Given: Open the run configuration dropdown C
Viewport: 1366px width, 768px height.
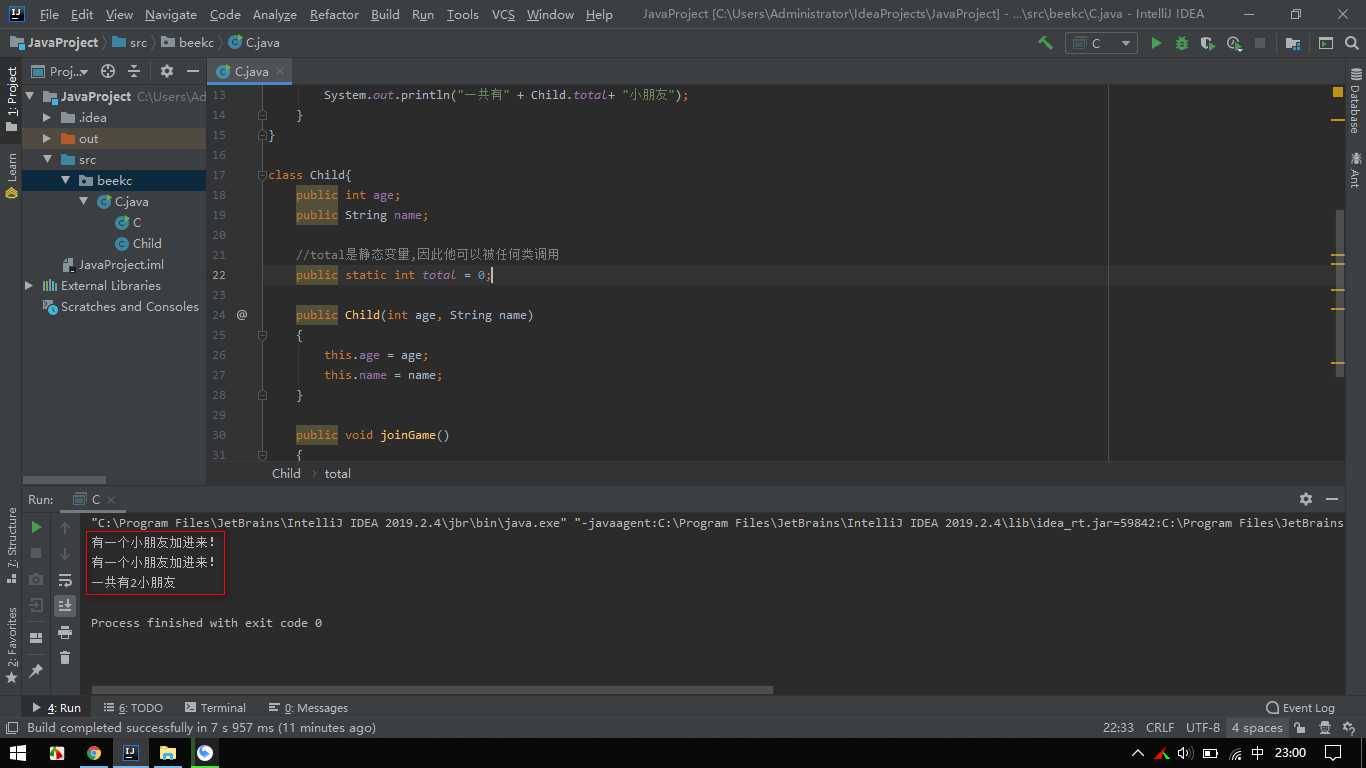Looking at the screenshot, I should (1101, 43).
